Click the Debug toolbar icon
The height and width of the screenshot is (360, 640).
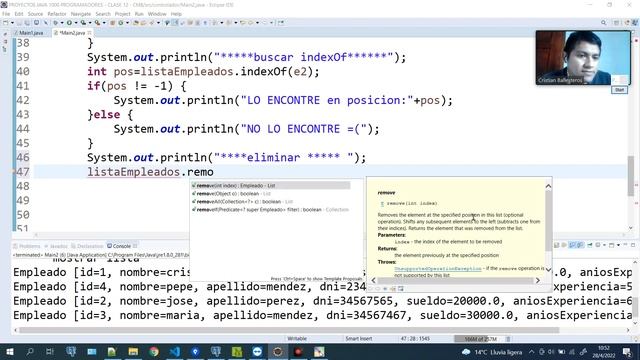point(56,23)
